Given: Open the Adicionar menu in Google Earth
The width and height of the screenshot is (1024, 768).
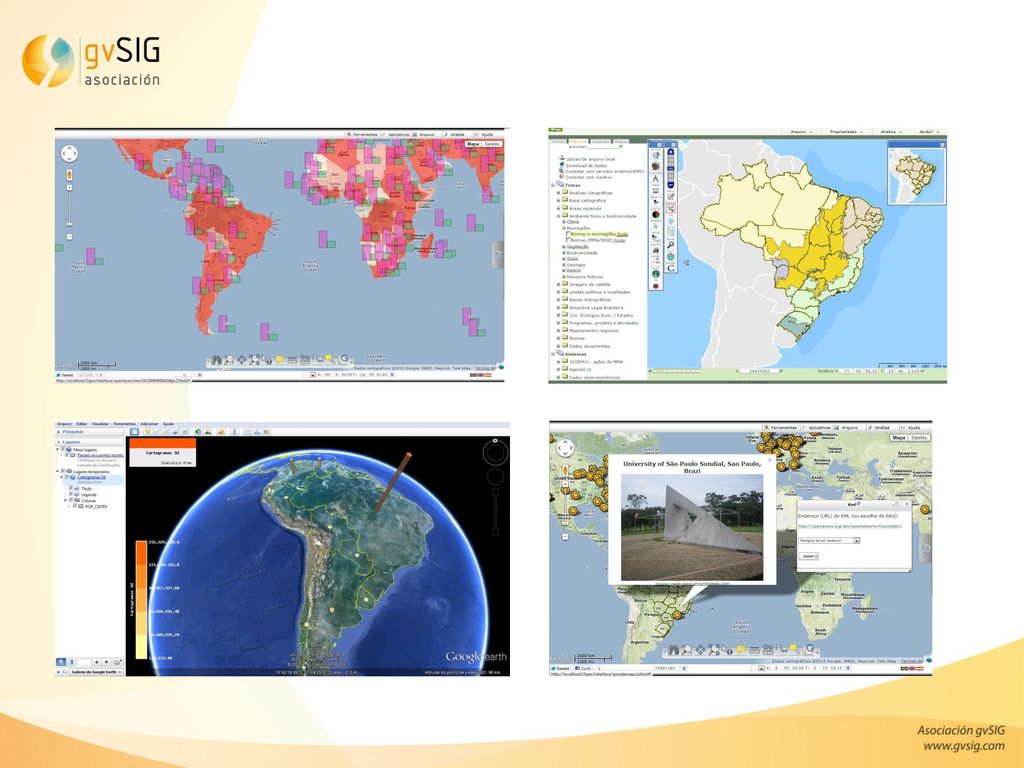Looking at the screenshot, I should pyautogui.click(x=150, y=424).
